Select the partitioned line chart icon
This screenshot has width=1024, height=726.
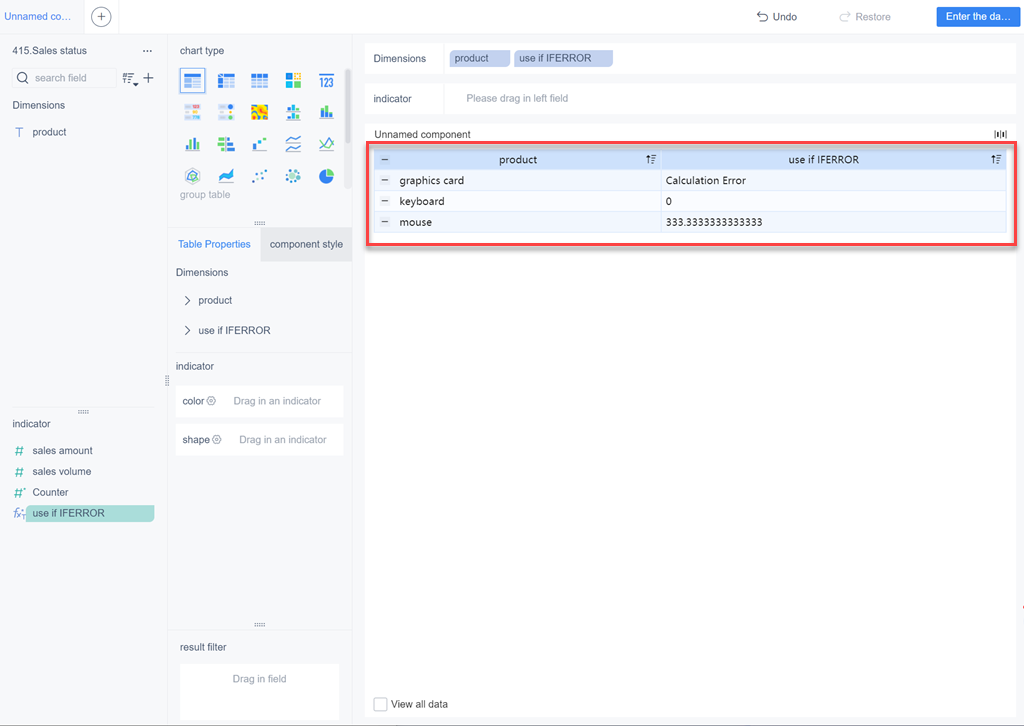[293, 144]
